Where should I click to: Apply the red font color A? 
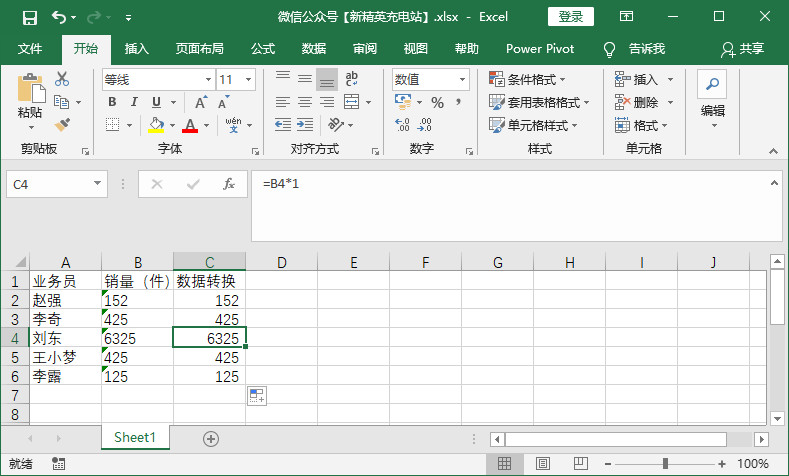[x=190, y=124]
